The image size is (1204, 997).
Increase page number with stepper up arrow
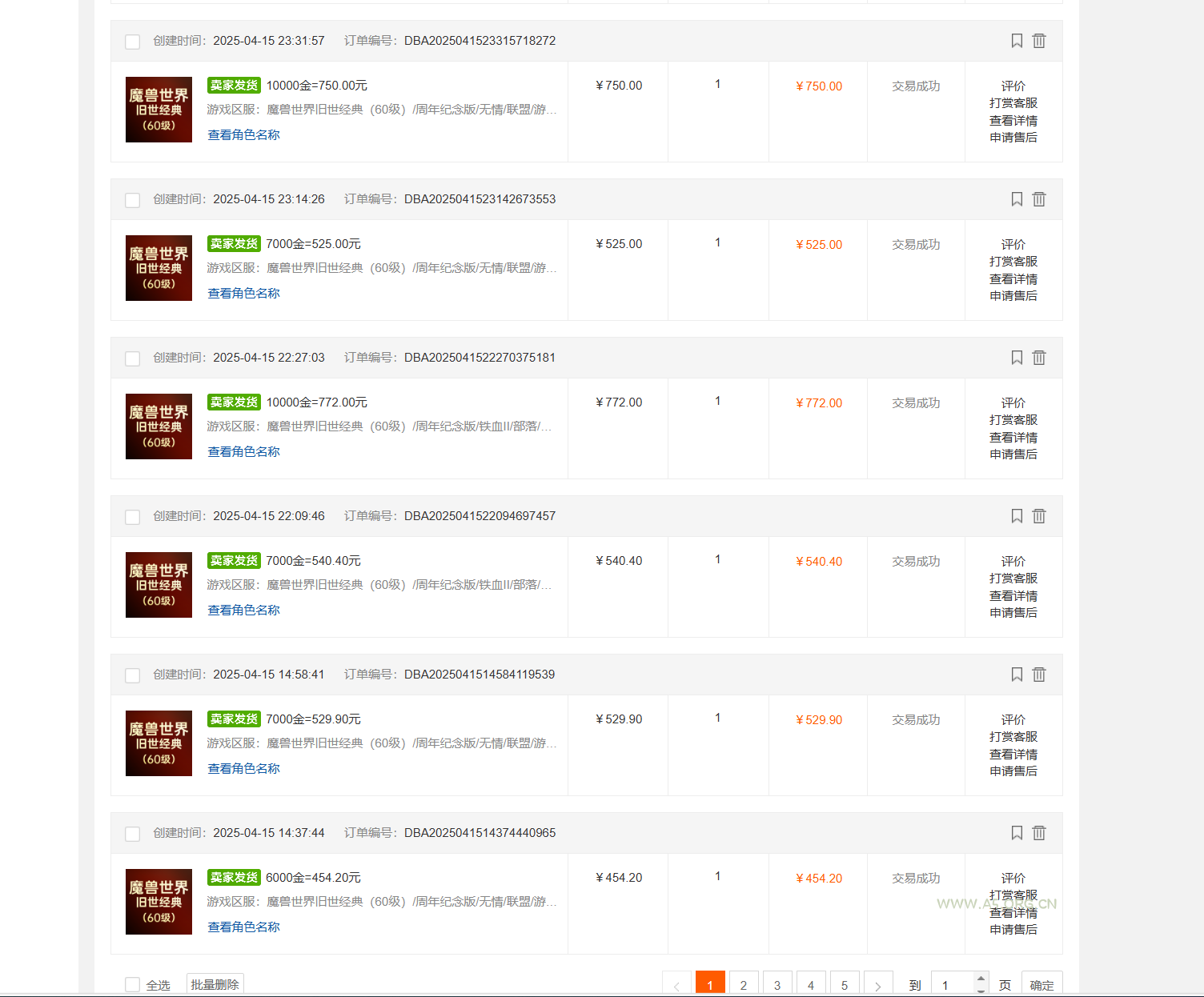pyautogui.click(x=981, y=979)
